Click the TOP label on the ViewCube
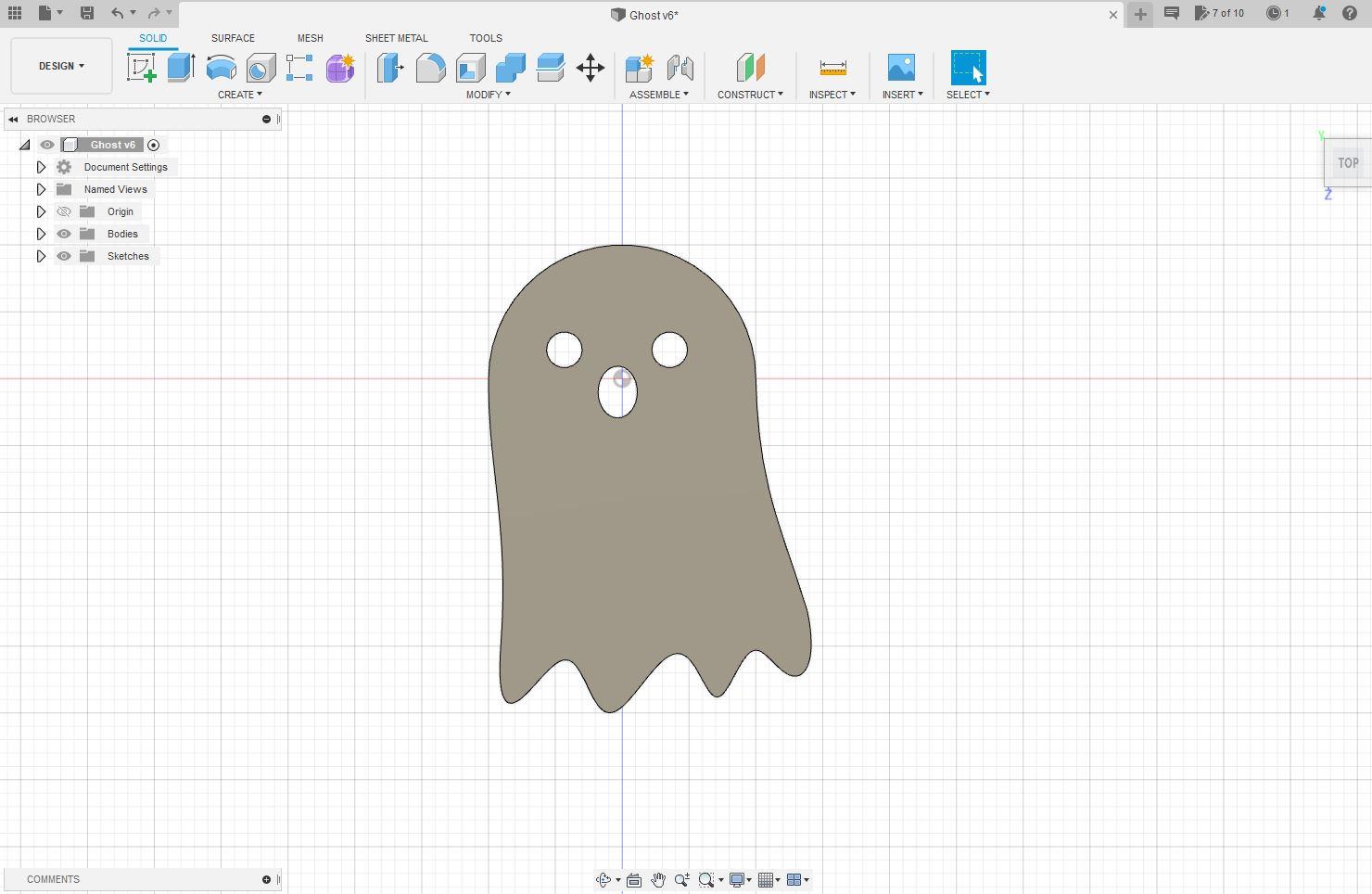 [x=1347, y=162]
